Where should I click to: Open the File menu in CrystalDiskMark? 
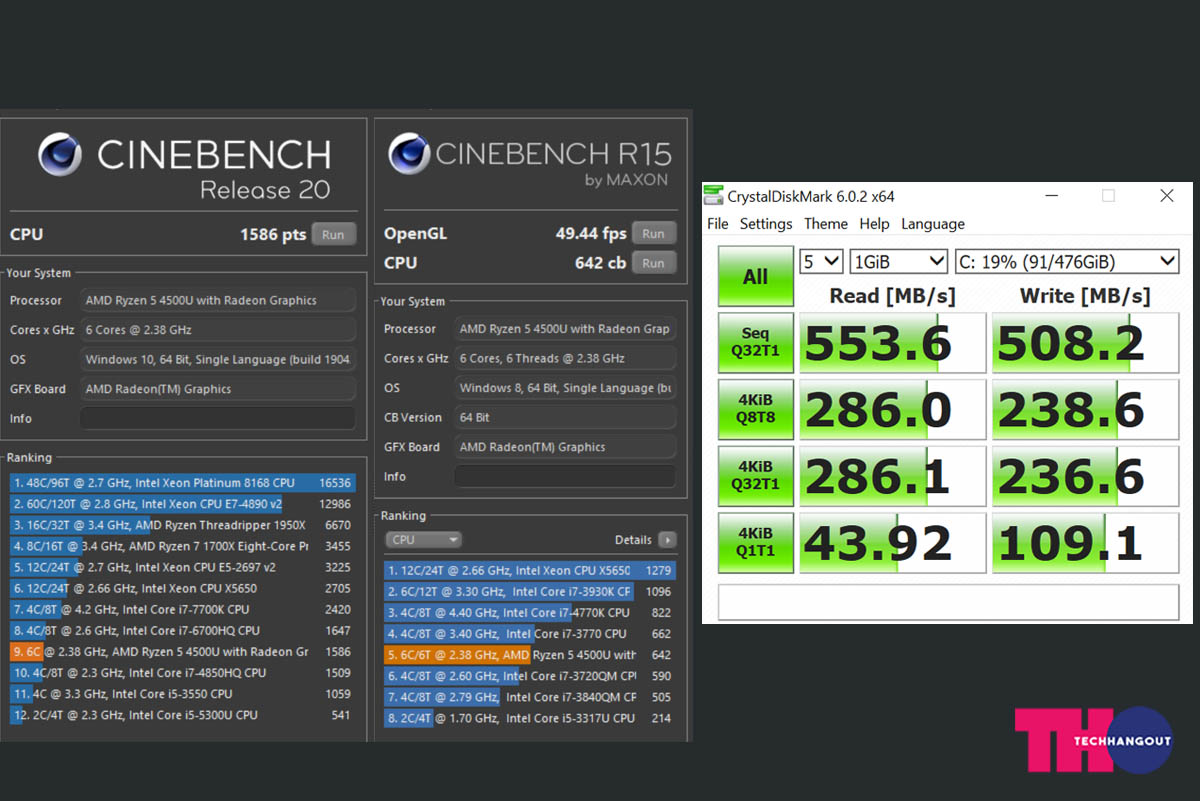(718, 224)
